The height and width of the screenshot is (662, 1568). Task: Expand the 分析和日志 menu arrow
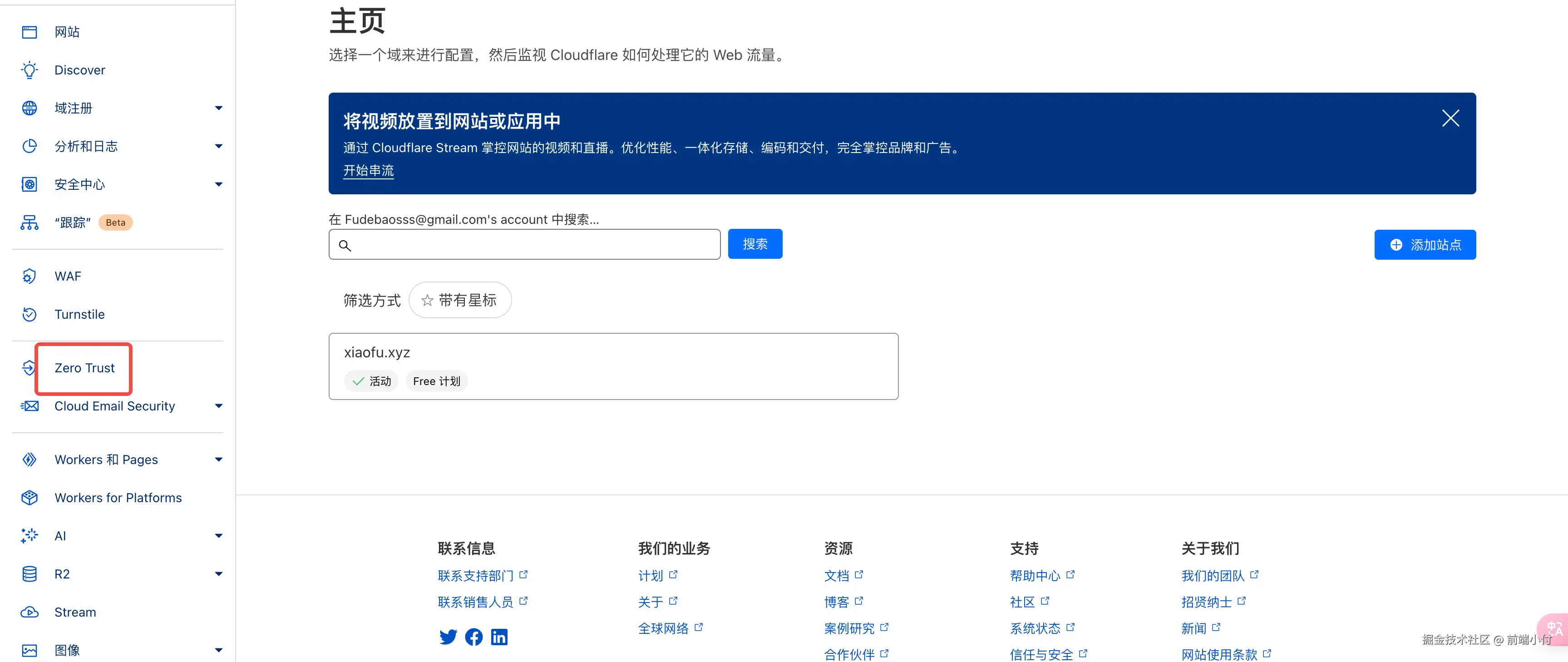[218, 146]
